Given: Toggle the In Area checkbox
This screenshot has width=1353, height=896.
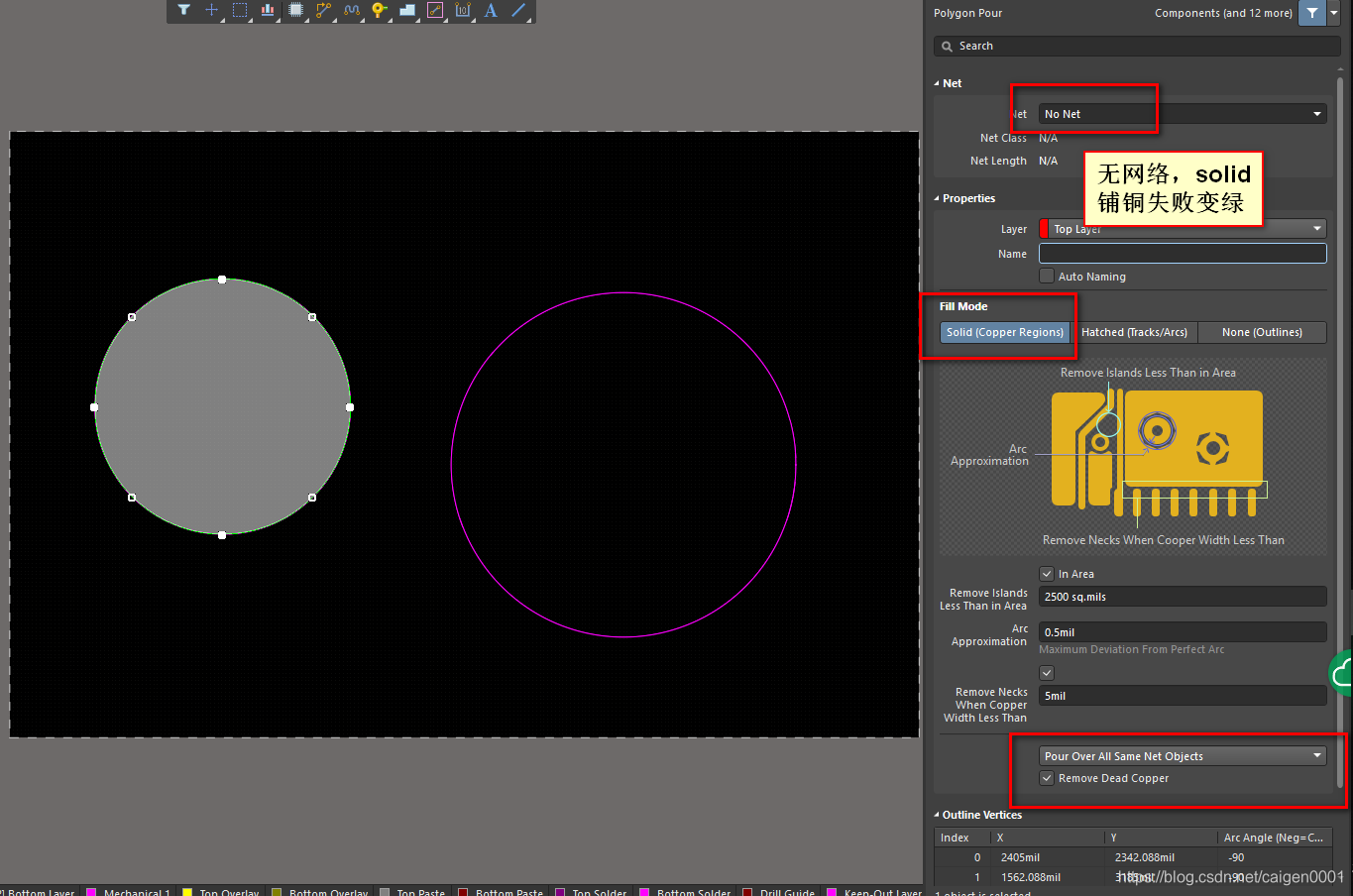Looking at the screenshot, I should 1047,574.
